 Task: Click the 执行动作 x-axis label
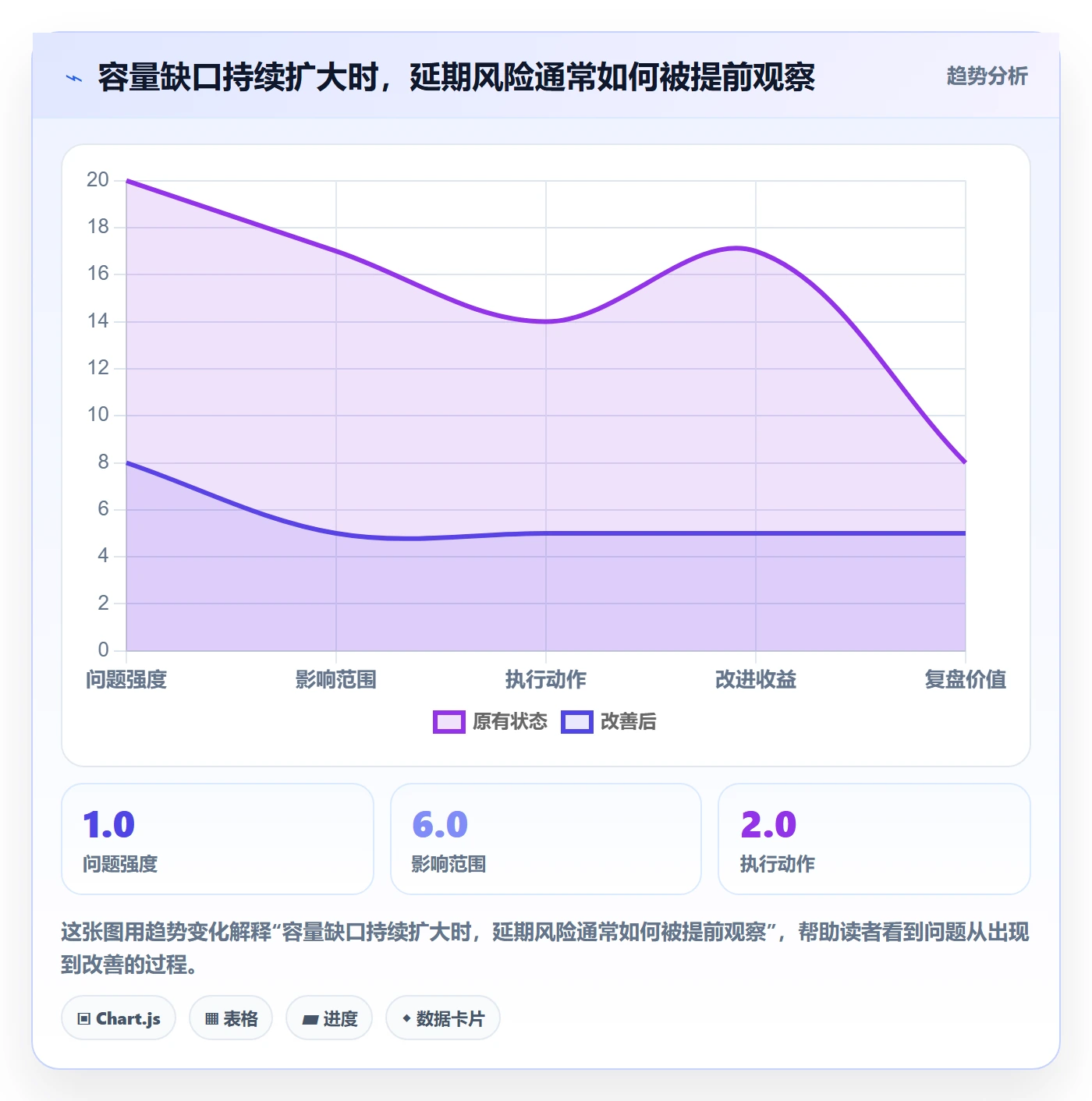tap(546, 680)
